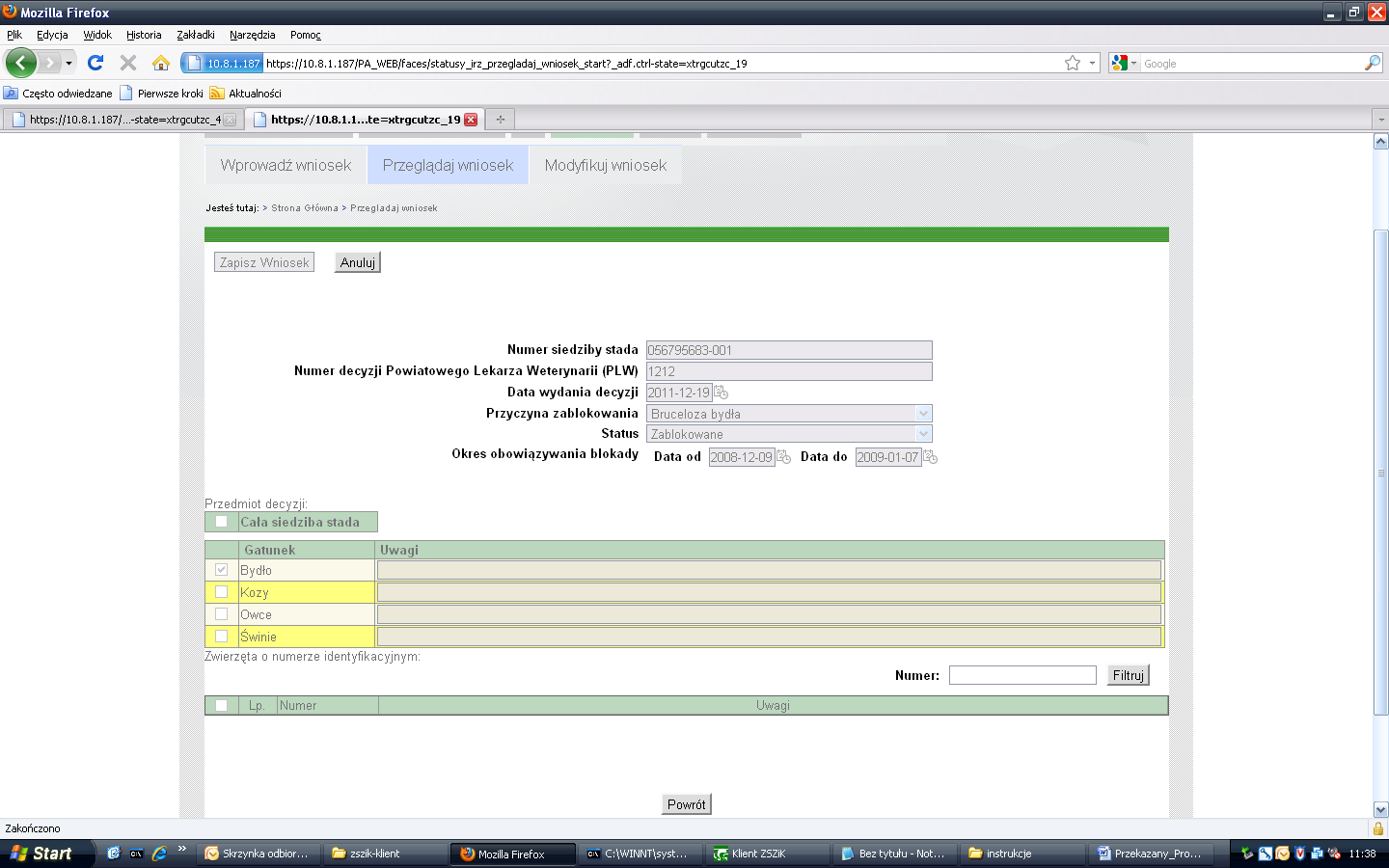Follow the Strona Główna breadcrumb link
Screen dimensions: 1389x868
pos(305,208)
